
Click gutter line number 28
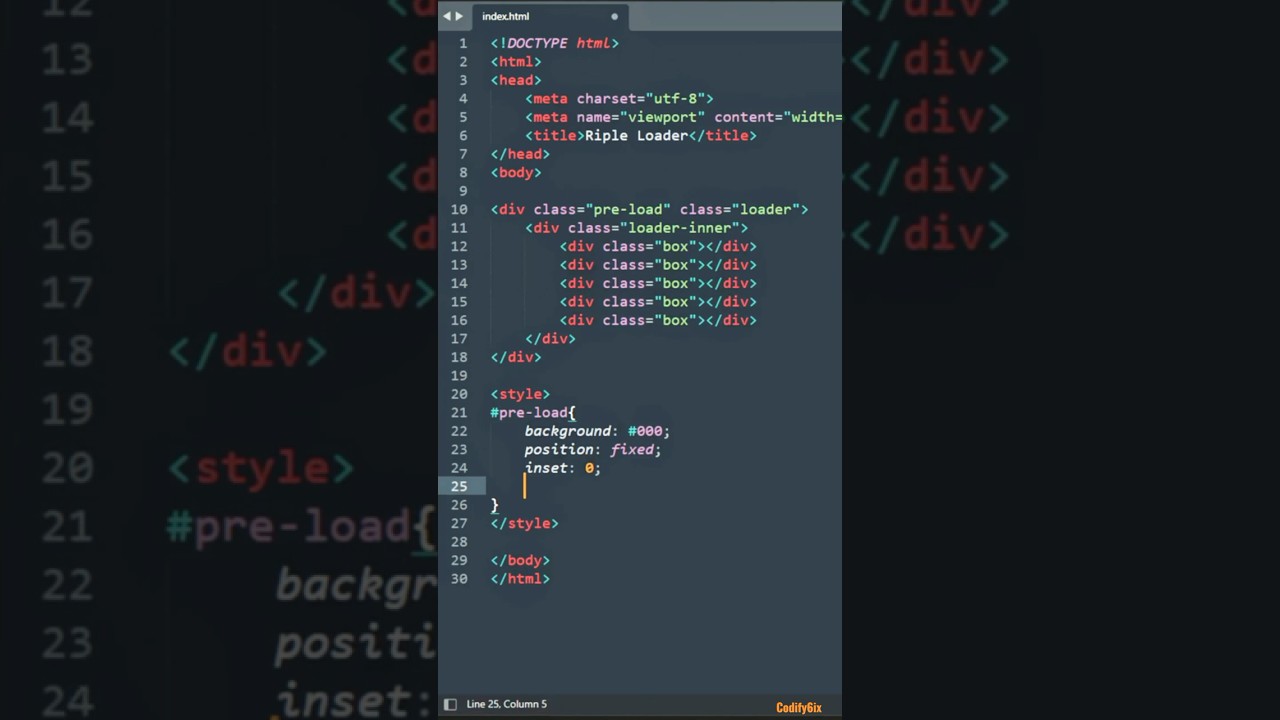[x=458, y=542]
